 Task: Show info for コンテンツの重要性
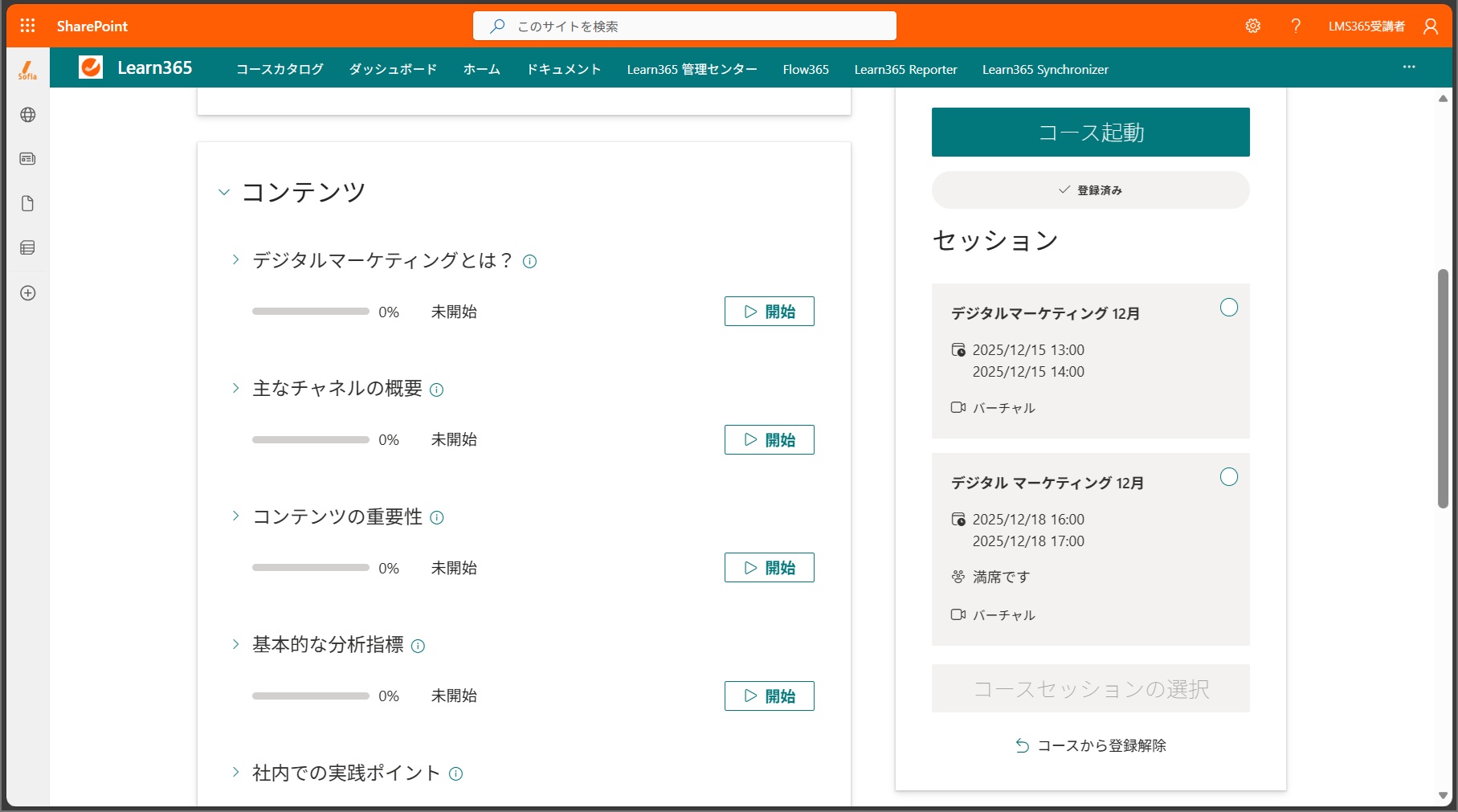[x=436, y=518]
